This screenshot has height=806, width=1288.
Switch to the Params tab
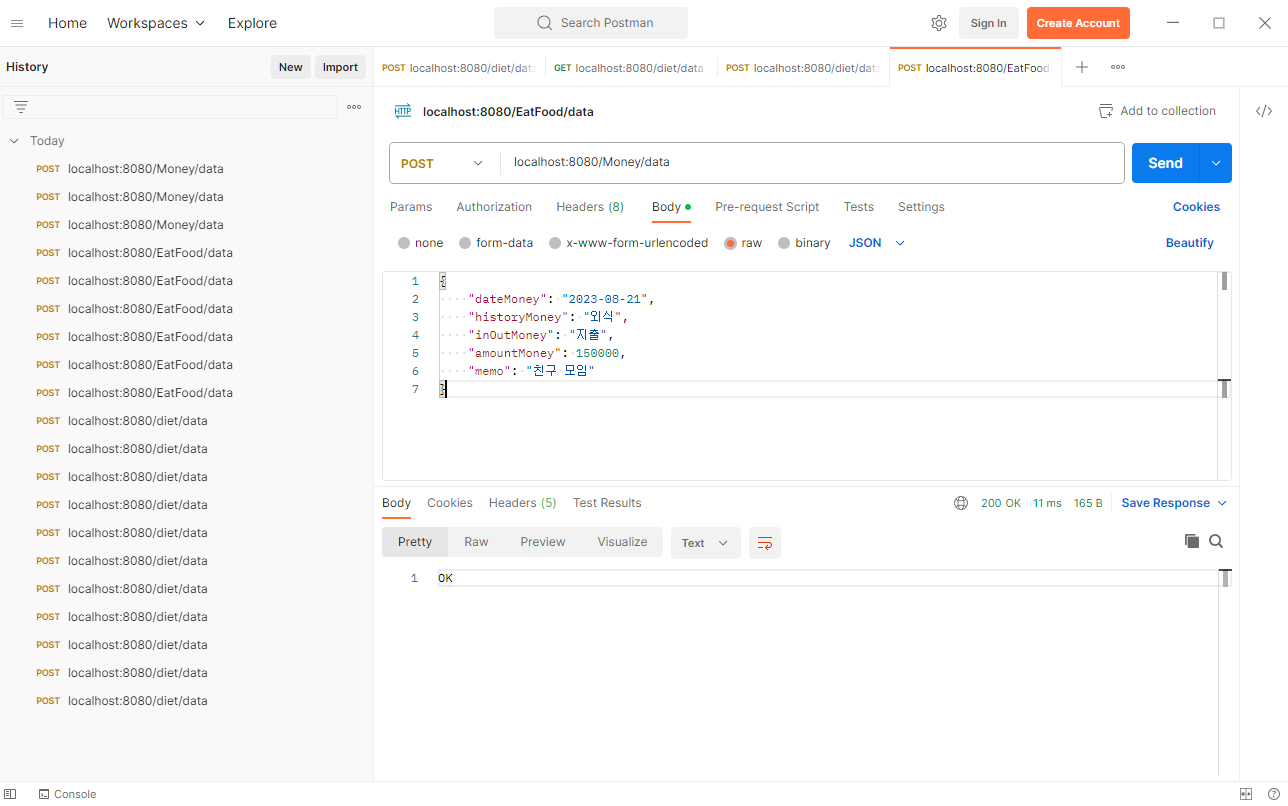click(x=411, y=207)
